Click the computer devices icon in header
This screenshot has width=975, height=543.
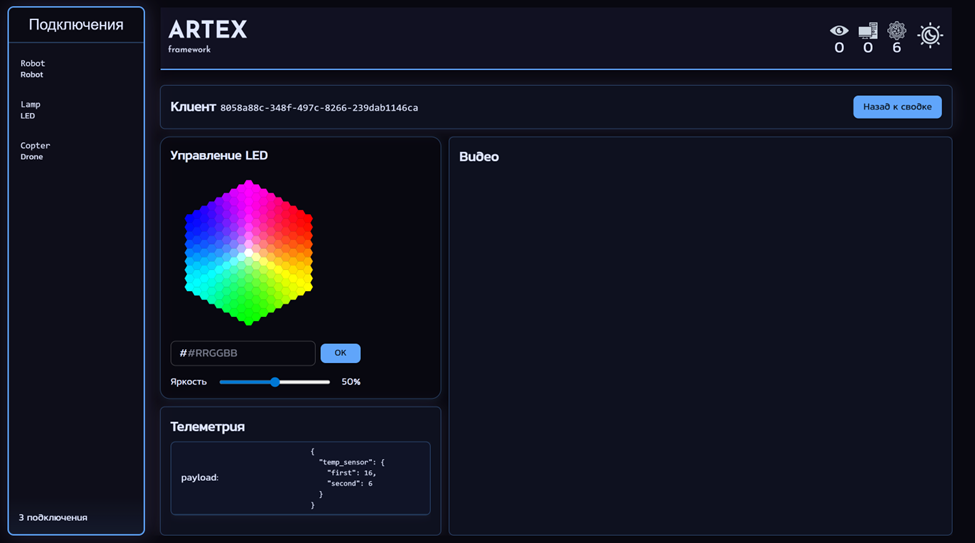pyautogui.click(x=867, y=31)
